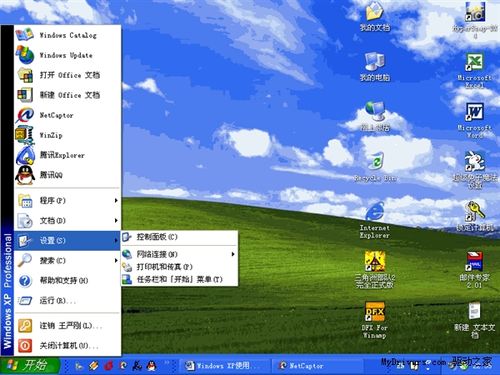The width and height of the screenshot is (500, 375).
Task: Select DFX For Winamp desktop icon
Action: point(375,320)
